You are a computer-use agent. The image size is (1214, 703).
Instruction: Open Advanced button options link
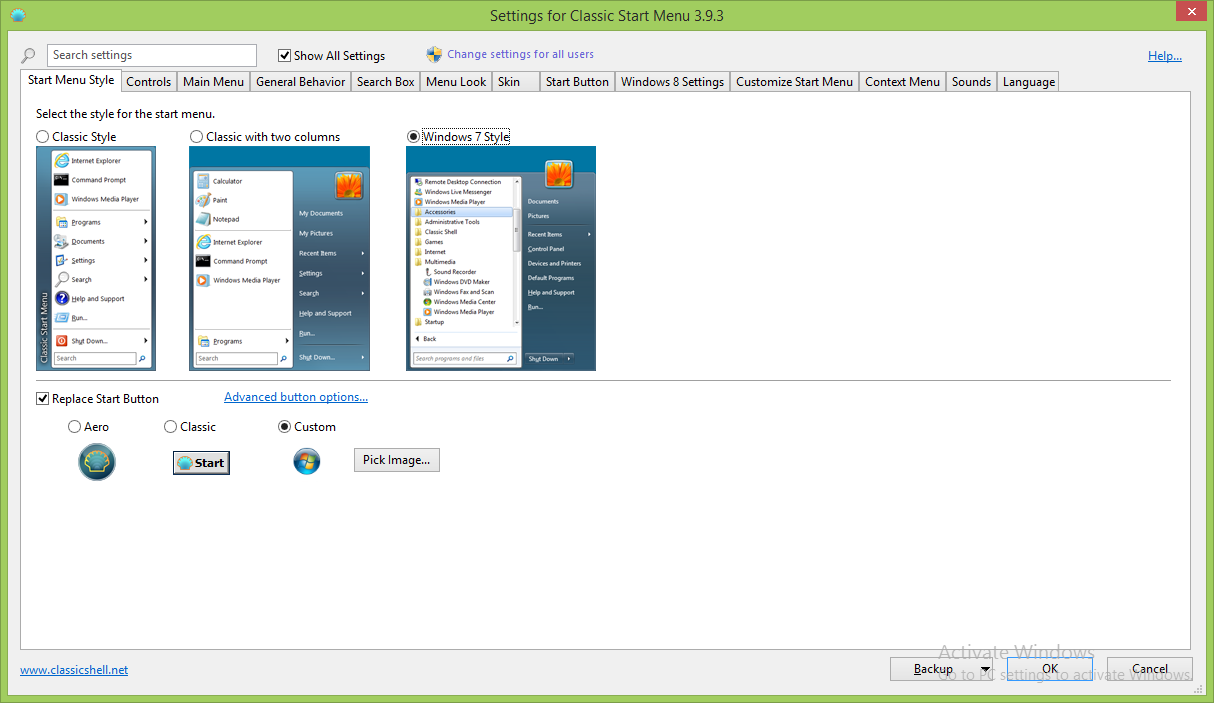tap(295, 397)
